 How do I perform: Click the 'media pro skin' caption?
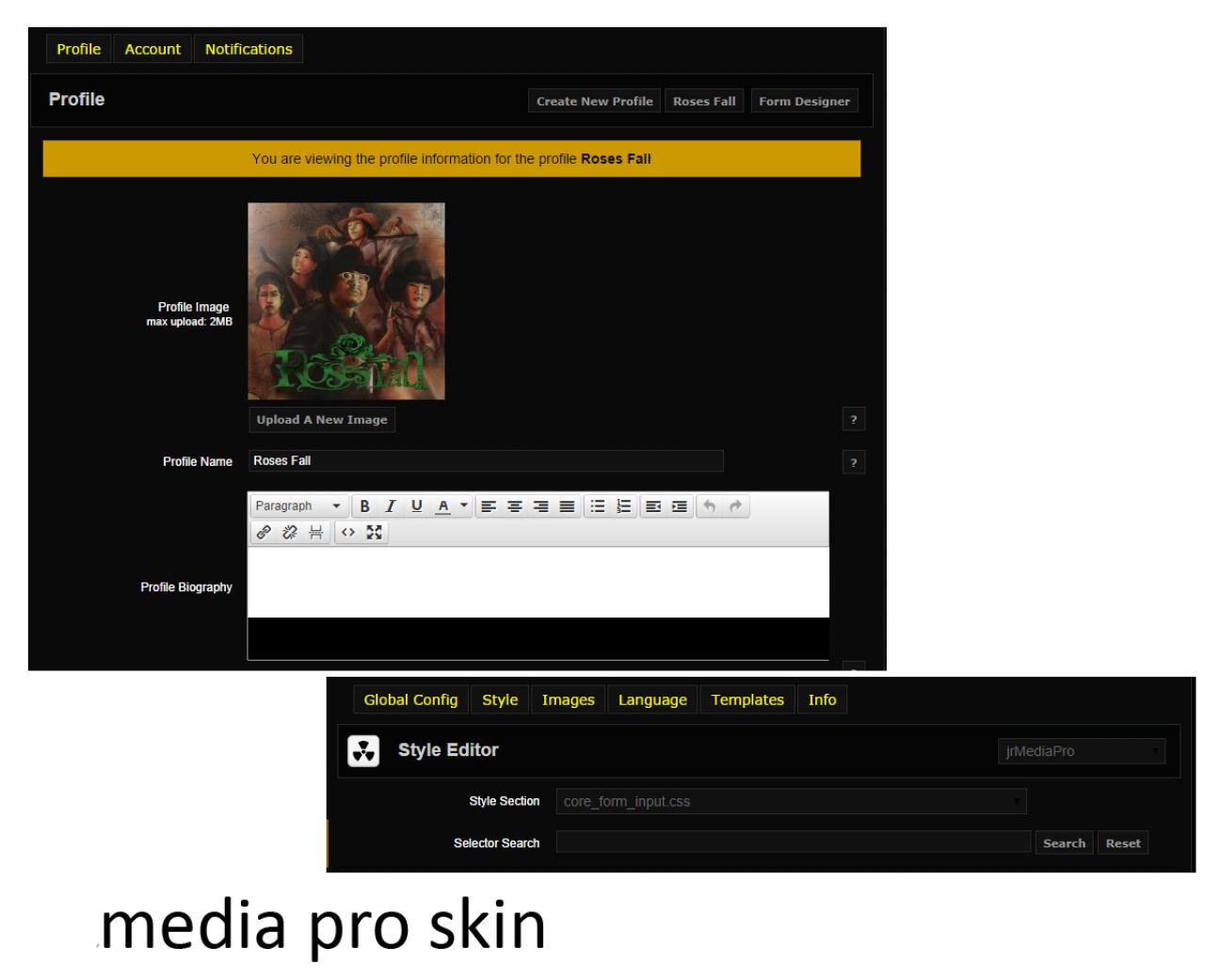pos(324,926)
